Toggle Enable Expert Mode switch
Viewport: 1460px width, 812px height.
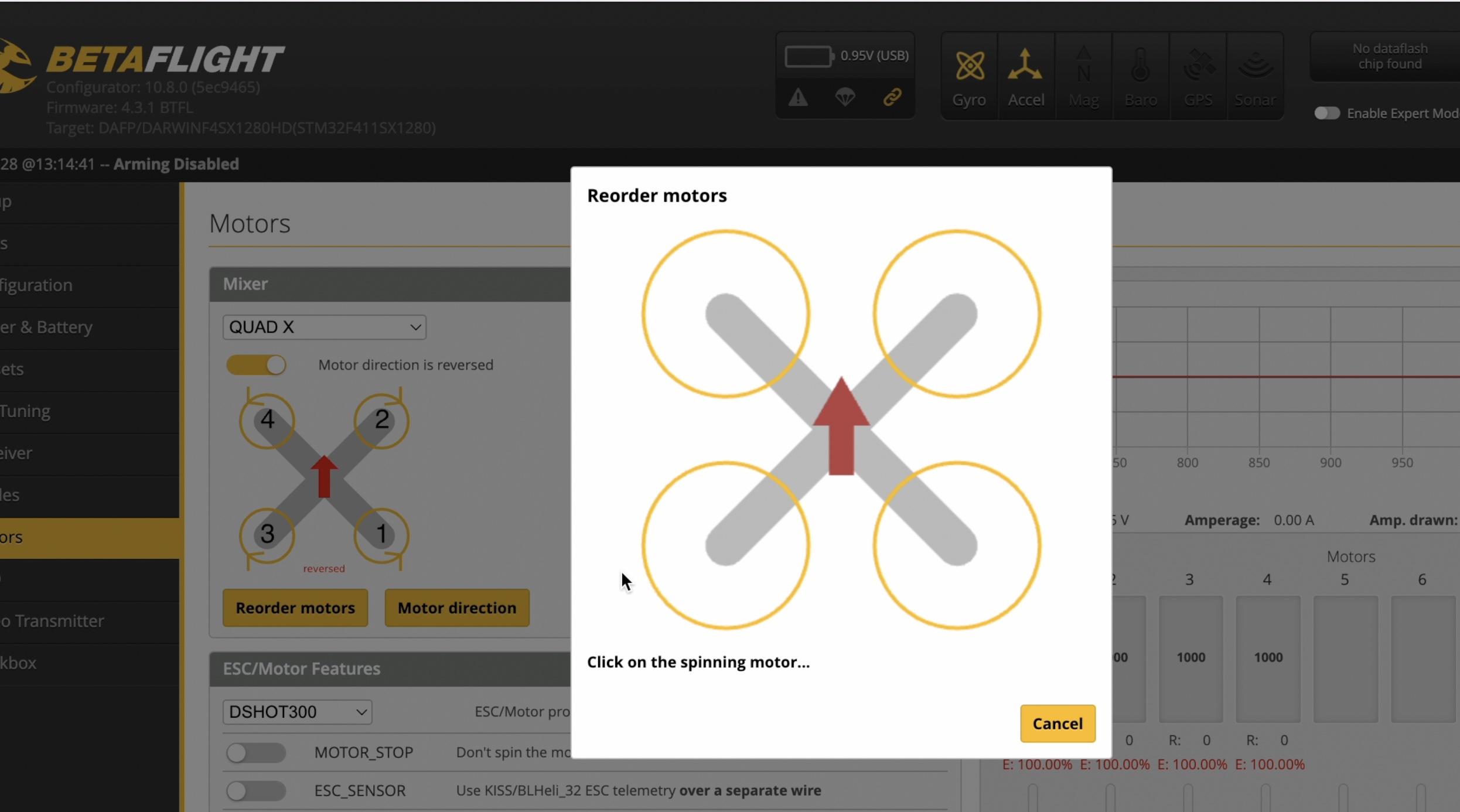click(1326, 113)
